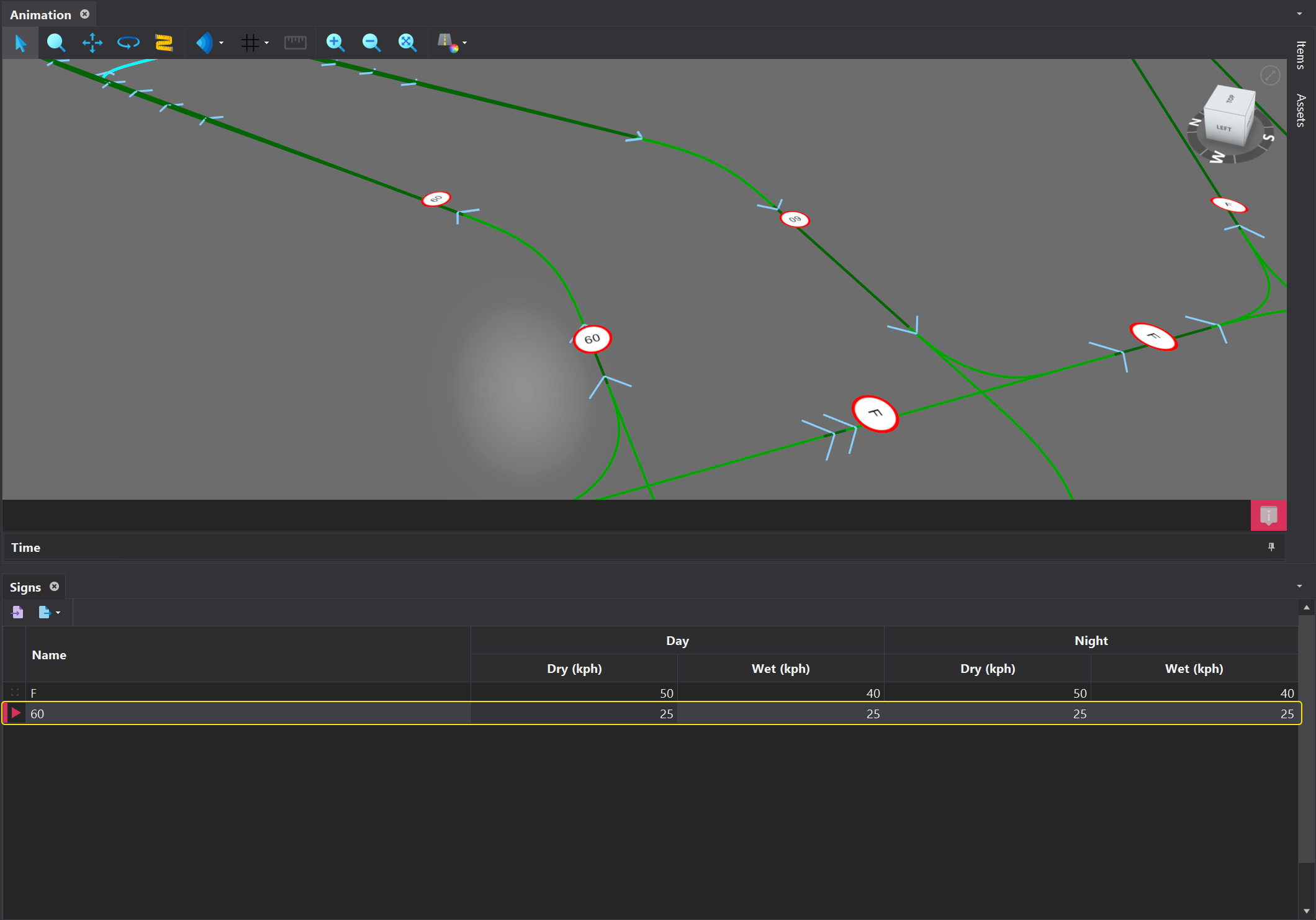Click the zoom in button
The width and height of the screenshot is (1316, 920).
click(x=335, y=43)
